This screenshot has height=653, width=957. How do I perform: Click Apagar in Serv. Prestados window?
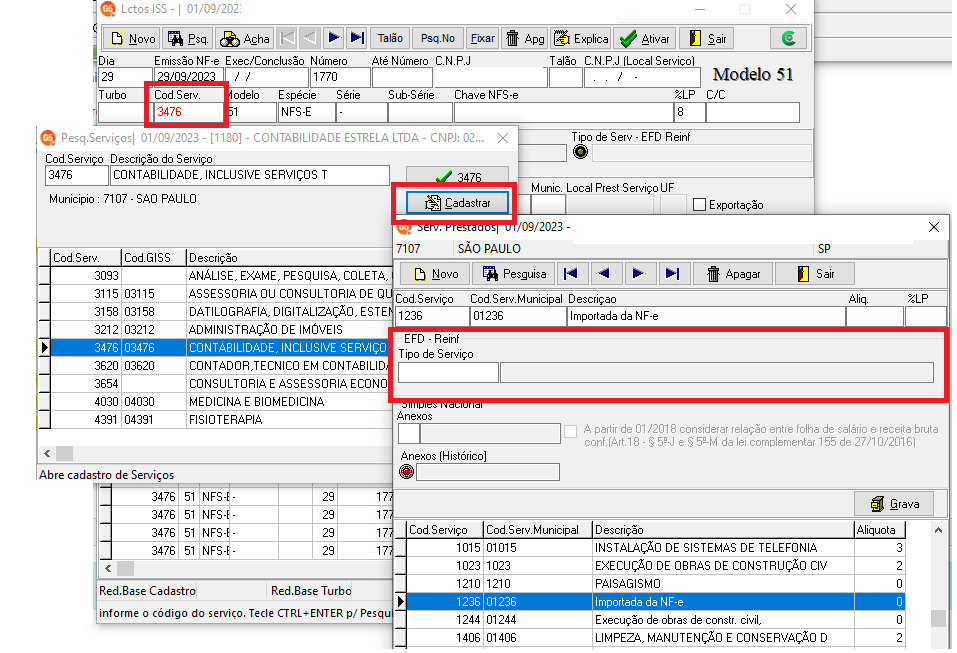click(x=732, y=274)
